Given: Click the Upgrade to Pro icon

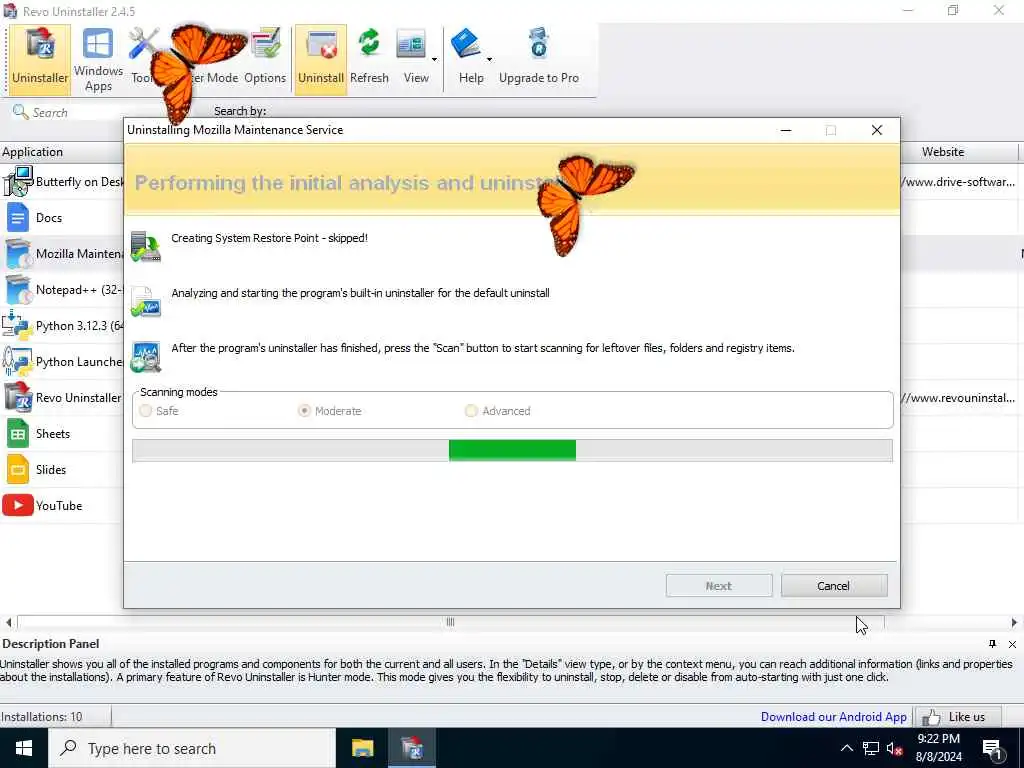Looking at the screenshot, I should 539,58.
